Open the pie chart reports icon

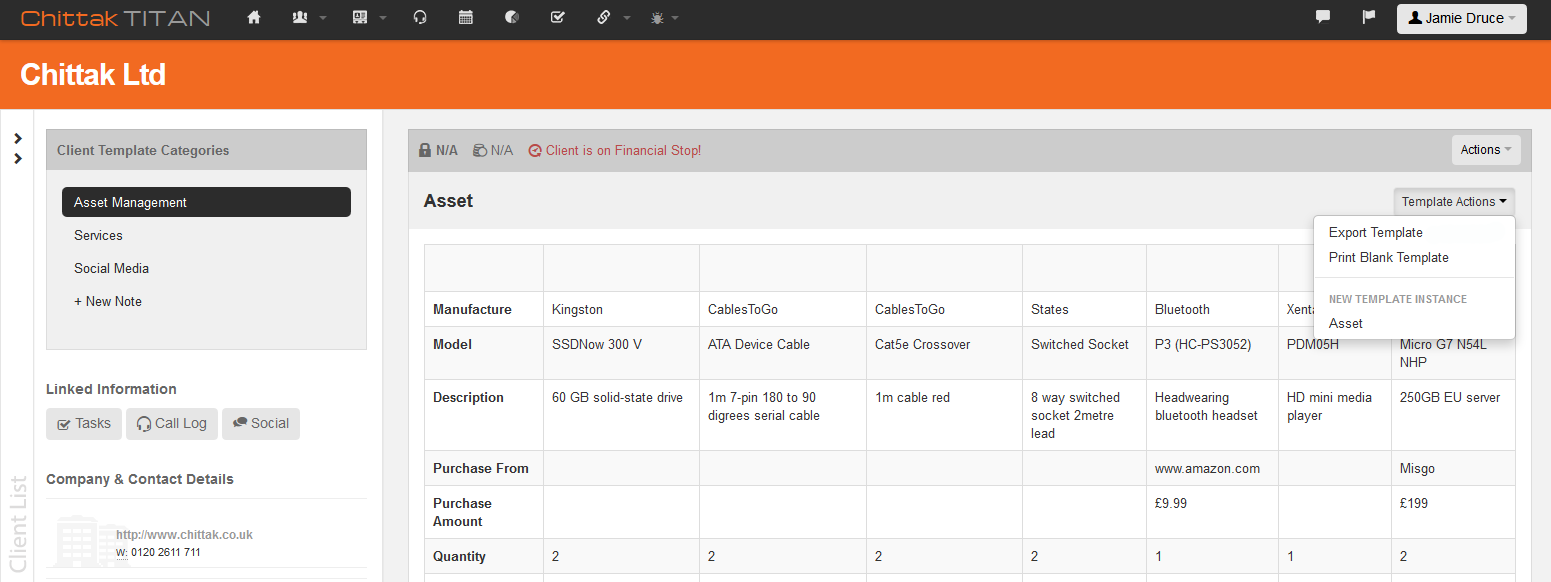coord(512,17)
